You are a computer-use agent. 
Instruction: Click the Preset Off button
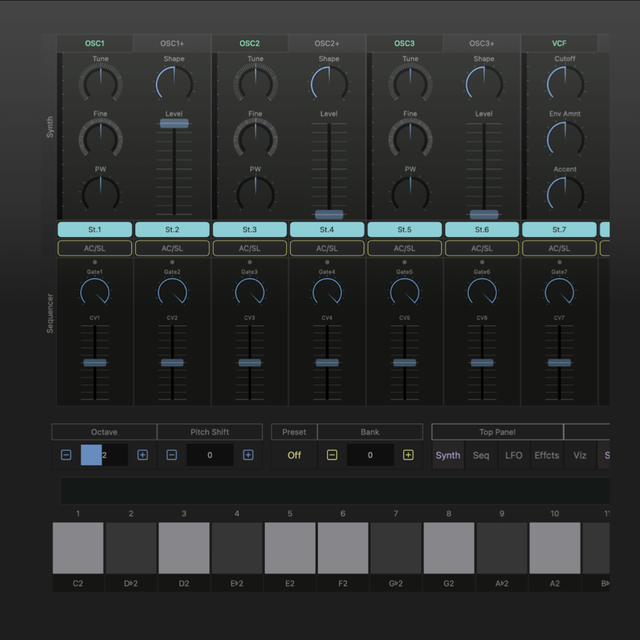click(x=294, y=455)
